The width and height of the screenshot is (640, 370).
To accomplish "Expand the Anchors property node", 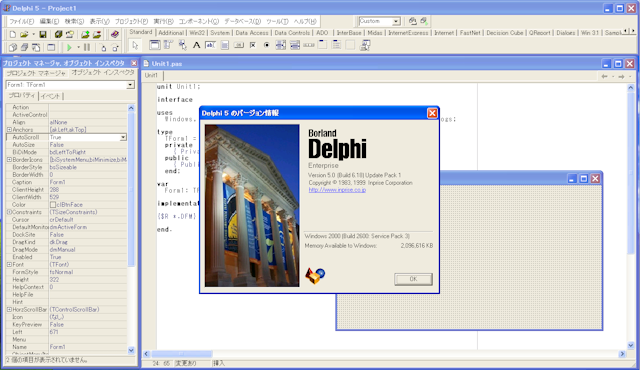I will pyautogui.click(x=9, y=130).
